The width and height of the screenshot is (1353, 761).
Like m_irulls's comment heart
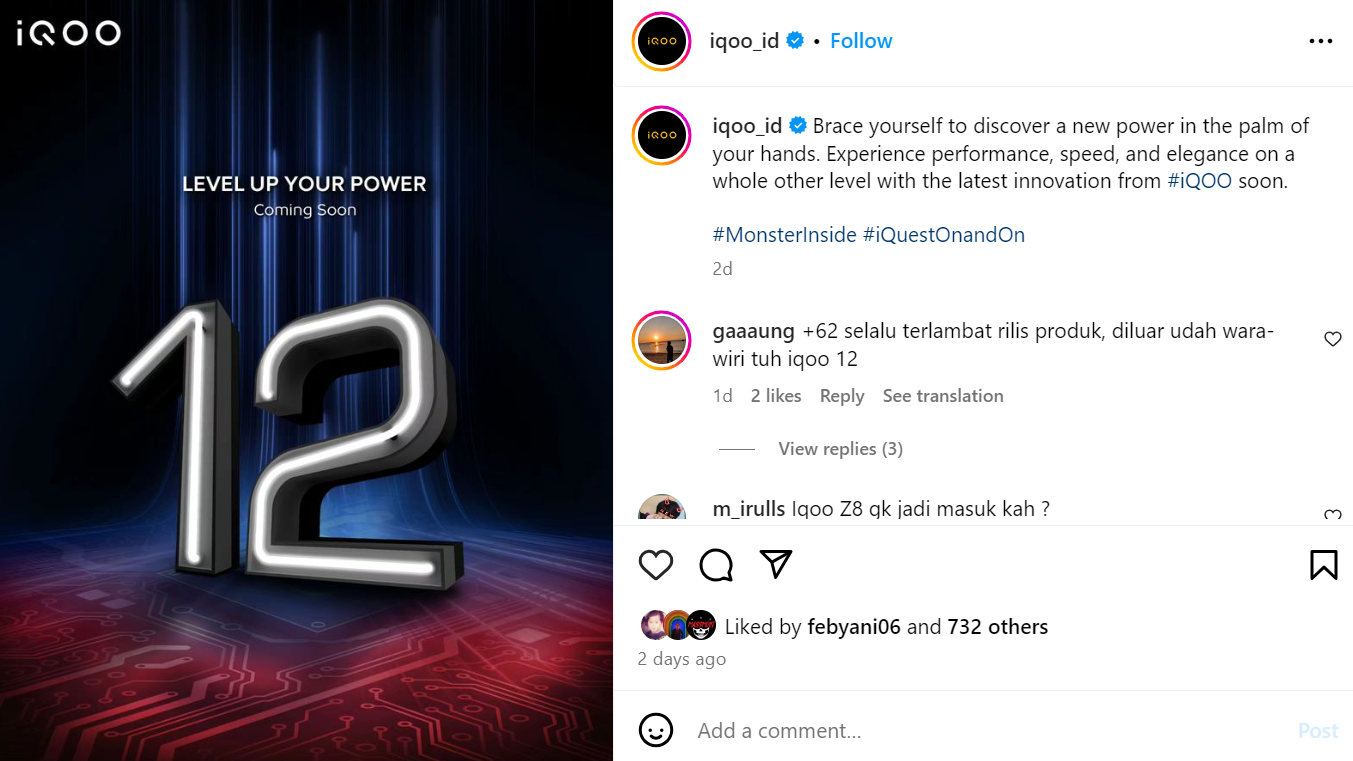point(1332,516)
